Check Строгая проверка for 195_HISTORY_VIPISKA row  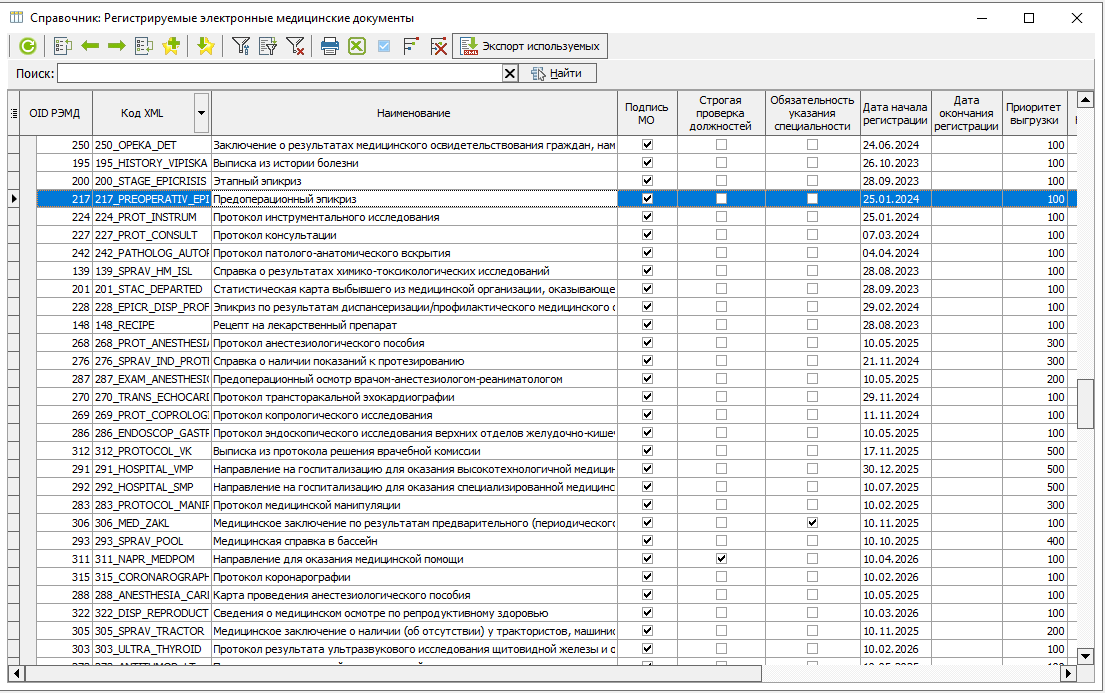point(721,162)
